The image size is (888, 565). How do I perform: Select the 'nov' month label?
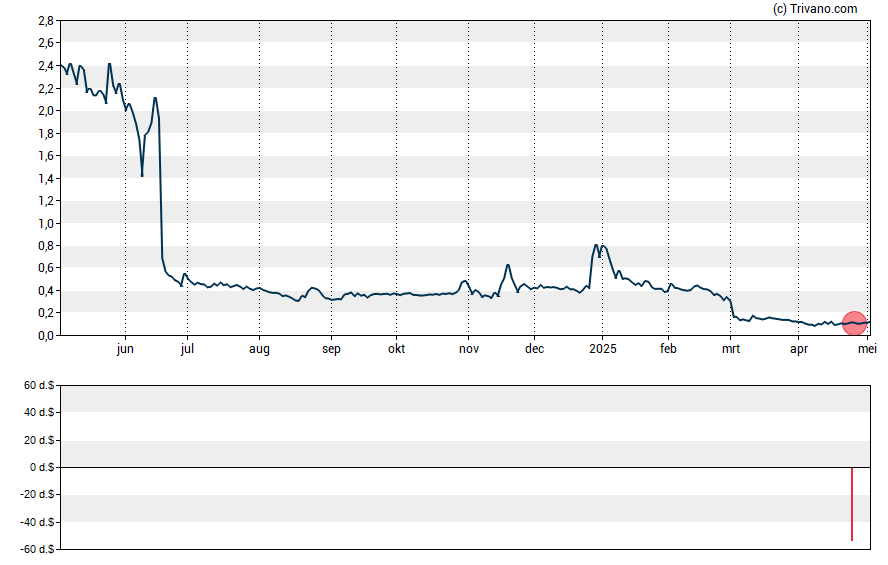[469, 349]
